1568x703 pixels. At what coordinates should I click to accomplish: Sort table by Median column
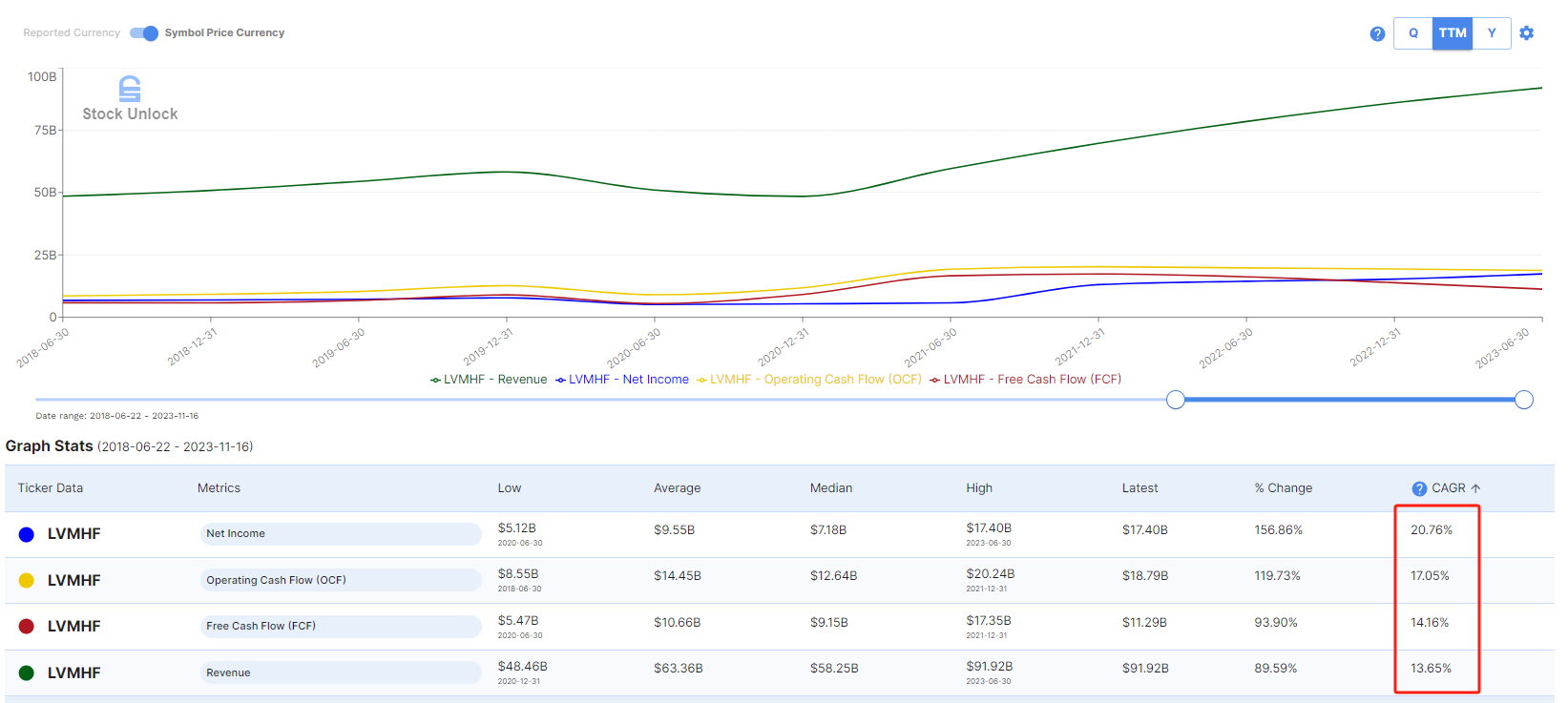tap(831, 488)
